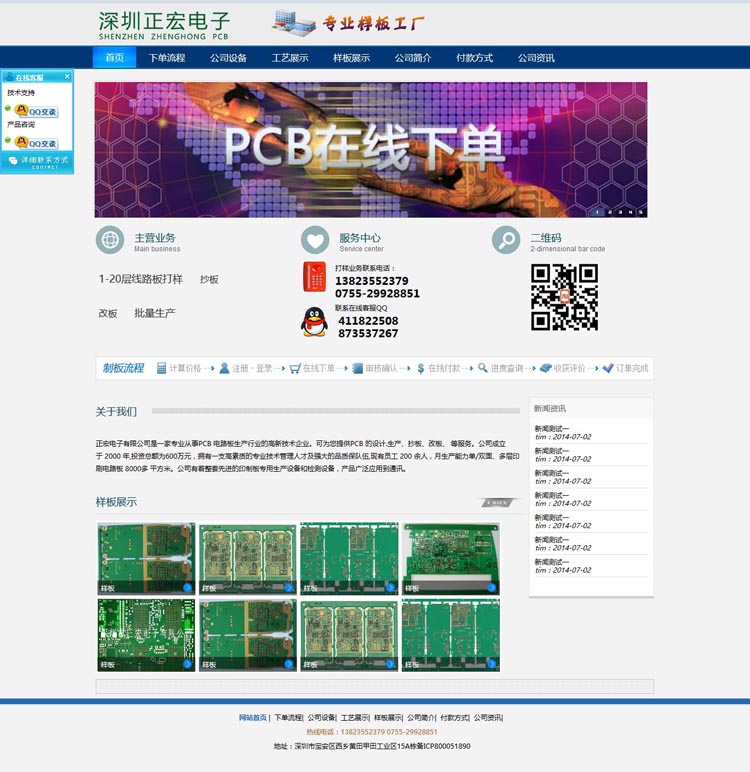Click the 深圳正宏电子 site logo
This screenshot has height=772, width=750.
coord(164,26)
